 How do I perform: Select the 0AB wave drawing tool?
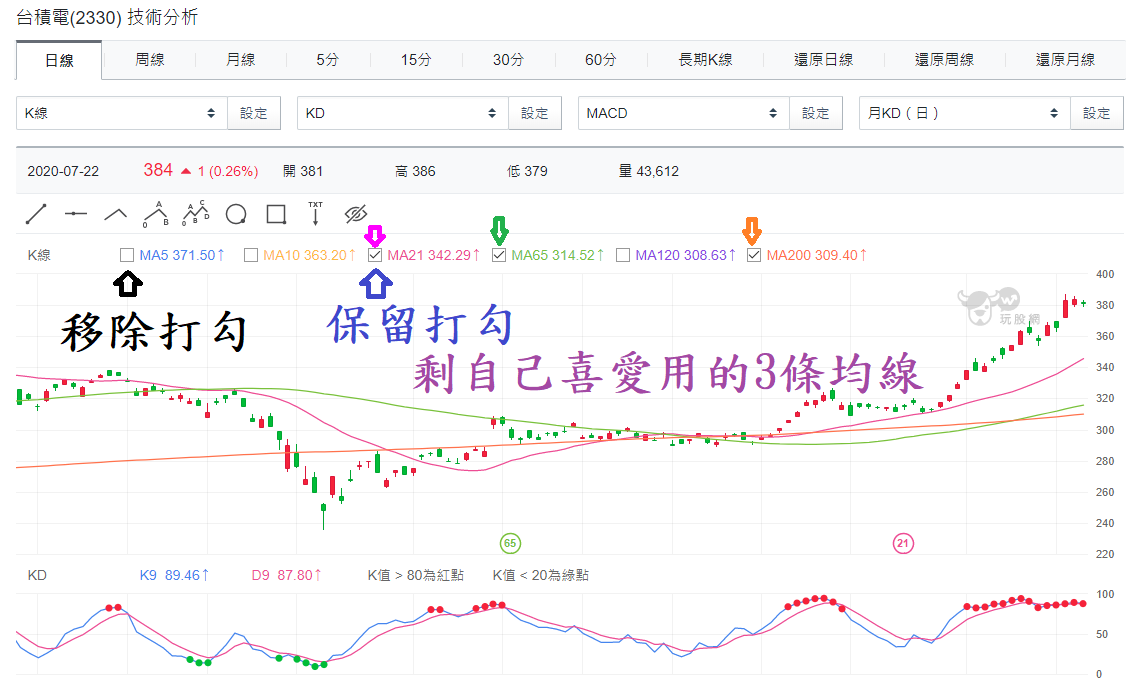coord(154,213)
